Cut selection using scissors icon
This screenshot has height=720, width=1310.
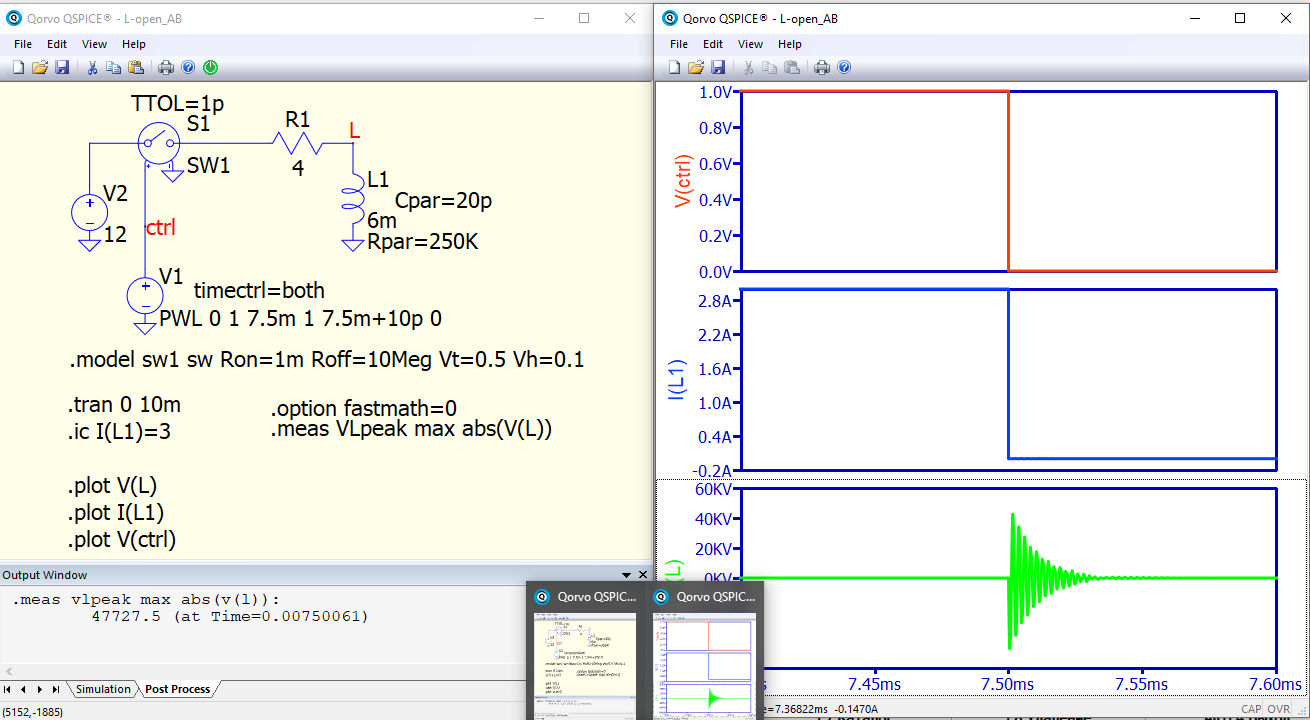(92, 68)
